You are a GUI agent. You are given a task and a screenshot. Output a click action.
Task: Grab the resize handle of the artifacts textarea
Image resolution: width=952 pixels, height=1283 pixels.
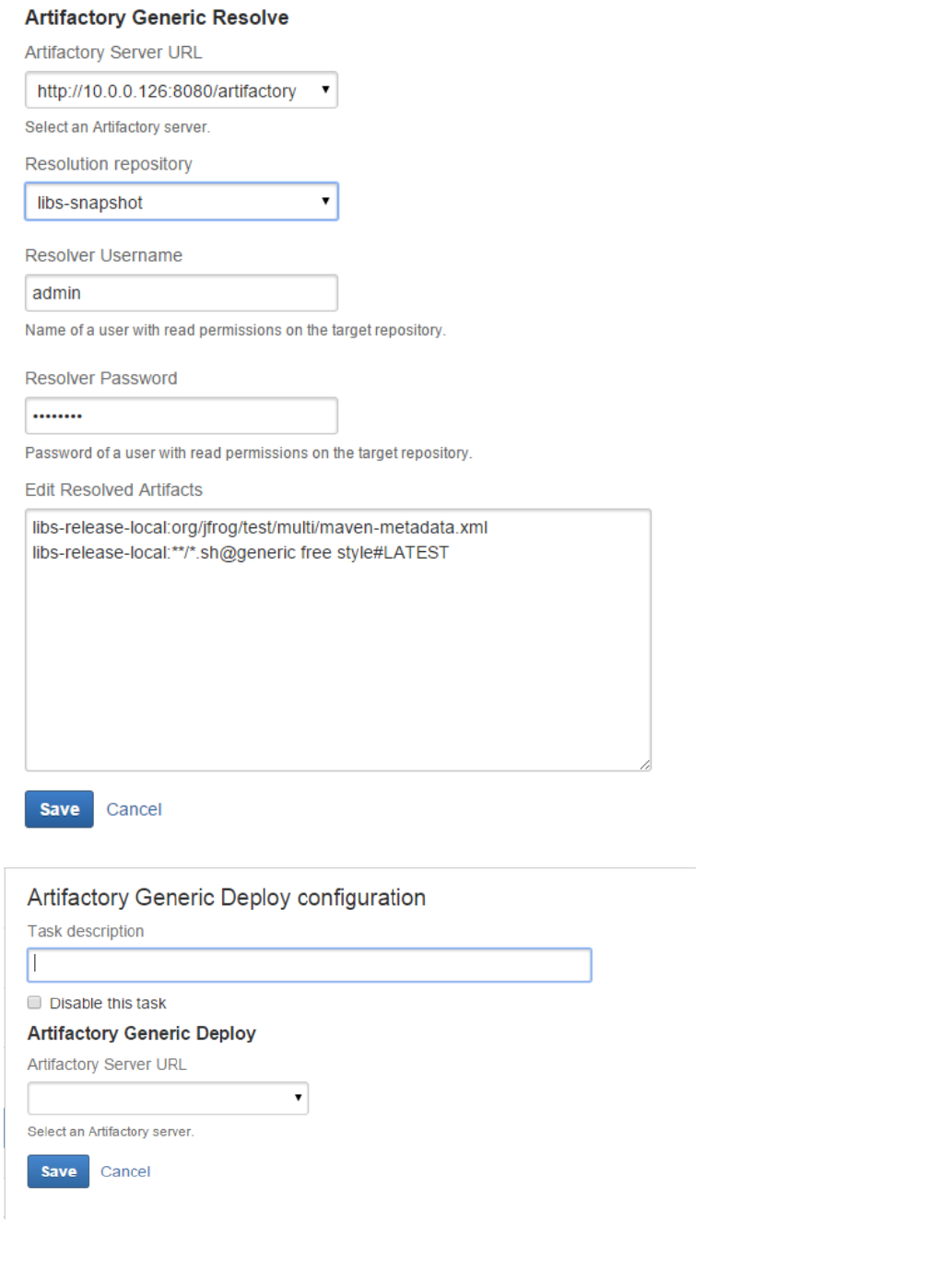click(644, 764)
